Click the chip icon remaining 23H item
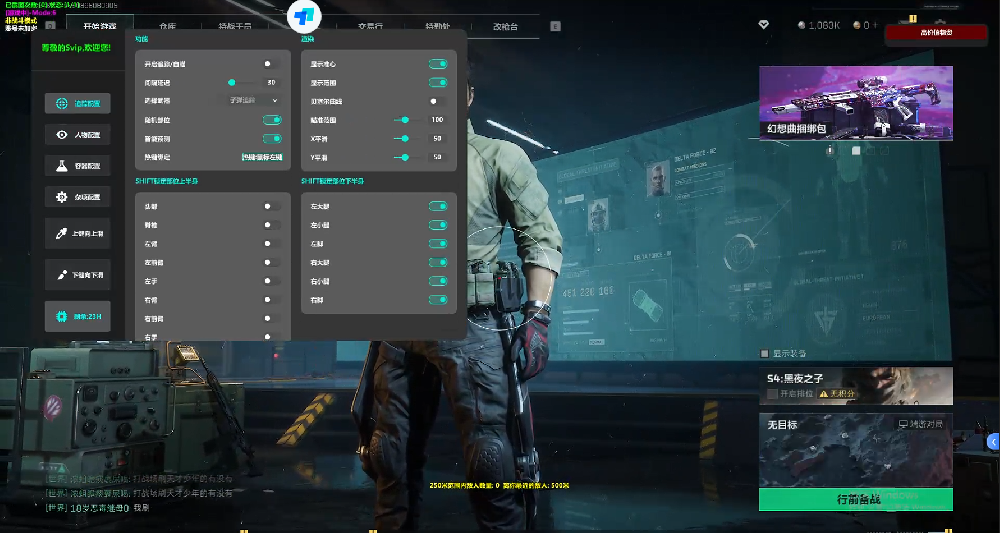Viewport: 1000px width, 533px height. [77, 316]
